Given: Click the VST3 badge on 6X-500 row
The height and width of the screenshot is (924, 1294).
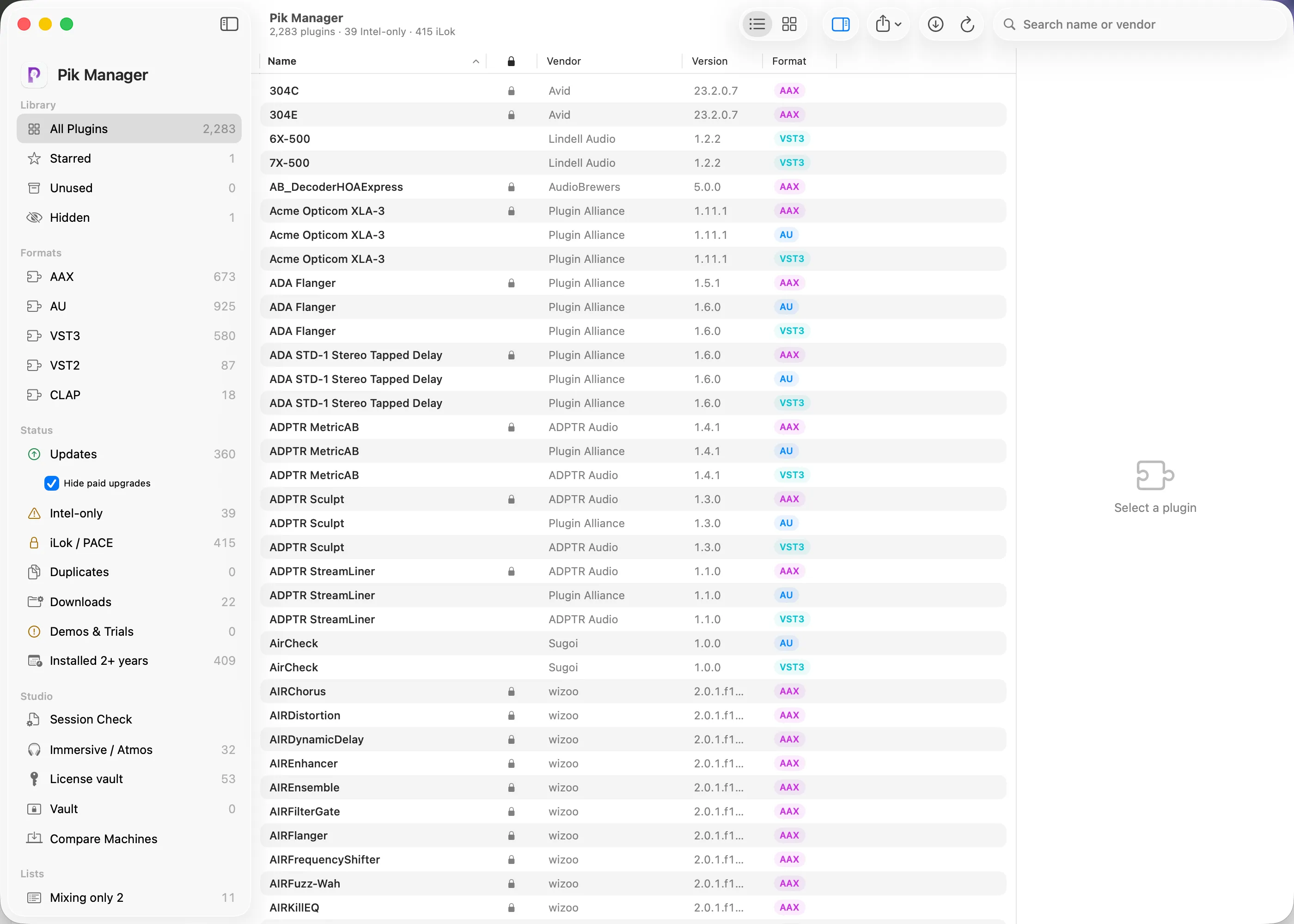Looking at the screenshot, I should pyautogui.click(x=792, y=139).
